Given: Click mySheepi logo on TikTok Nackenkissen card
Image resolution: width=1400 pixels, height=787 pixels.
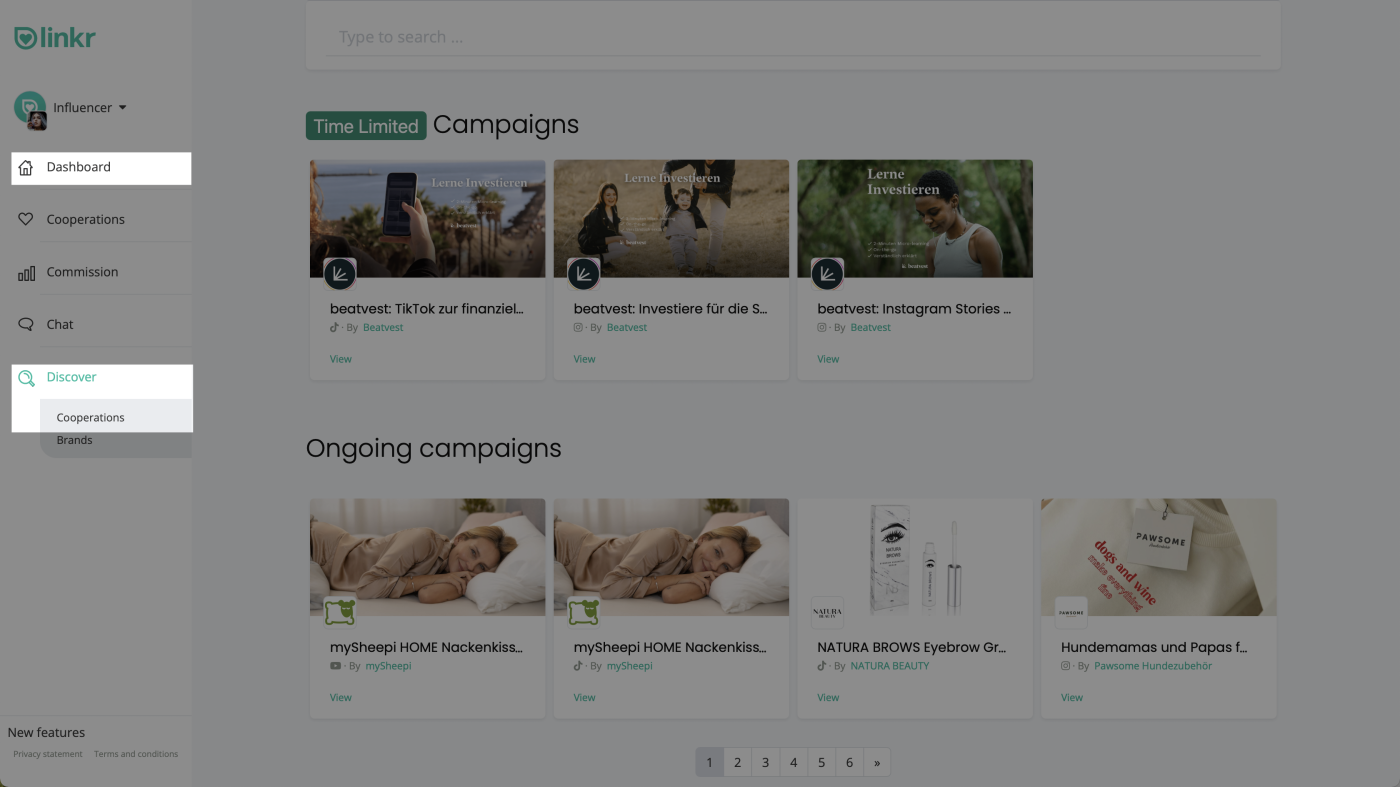Looking at the screenshot, I should (x=584, y=612).
